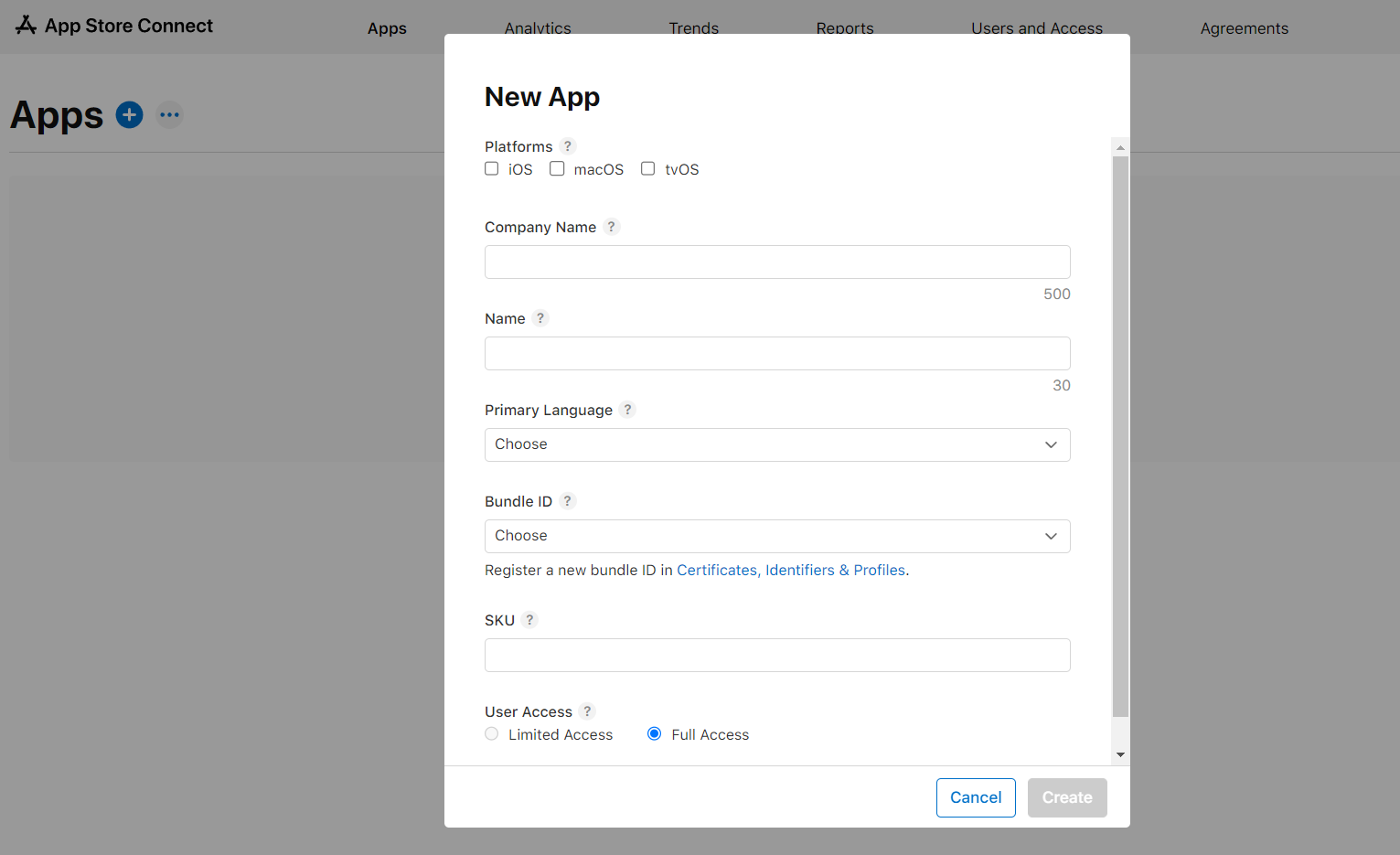Viewport: 1400px width, 855px height.
Task: Click the SKU help question mark
Action: [x=529, y=620]
